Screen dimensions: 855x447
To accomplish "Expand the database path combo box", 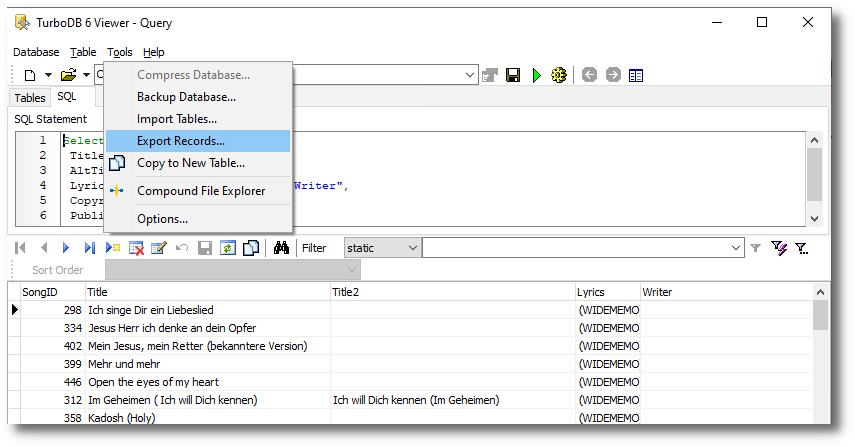I will click(x=470, y=75).
